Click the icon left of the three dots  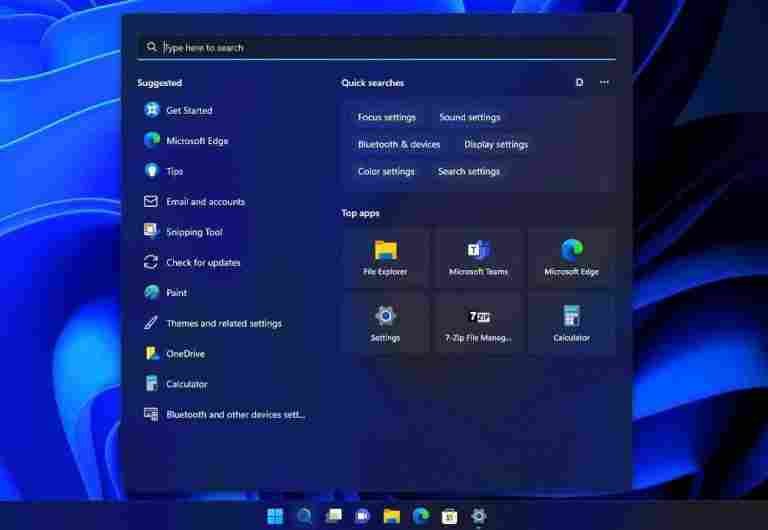point(579,82)
